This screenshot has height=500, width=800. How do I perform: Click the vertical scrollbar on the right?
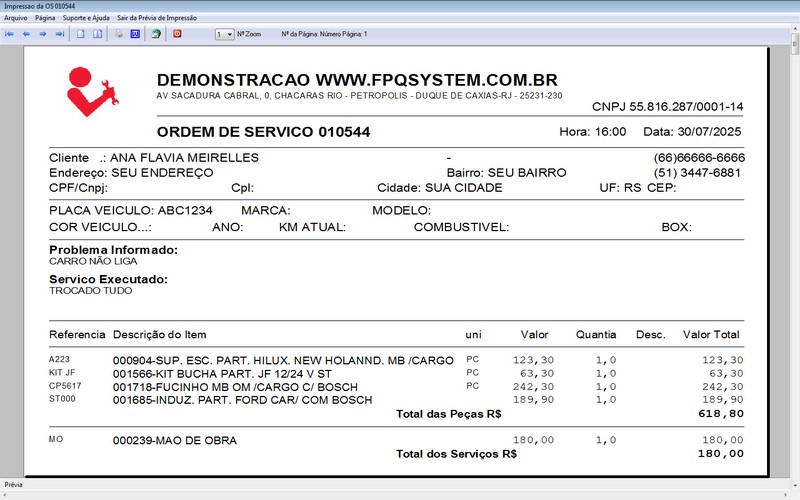(794, 255)
